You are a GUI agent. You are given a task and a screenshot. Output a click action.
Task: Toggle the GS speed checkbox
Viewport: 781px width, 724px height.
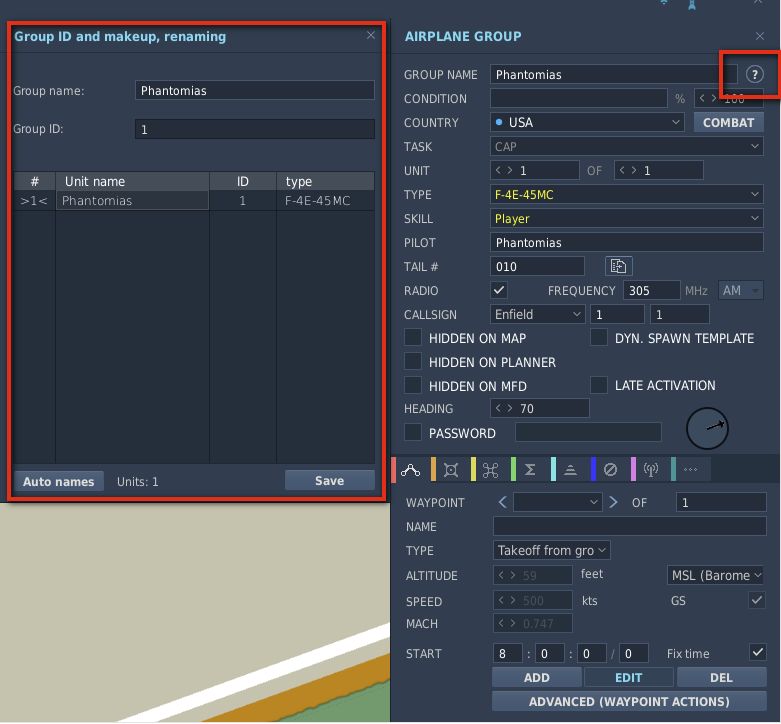757,600
